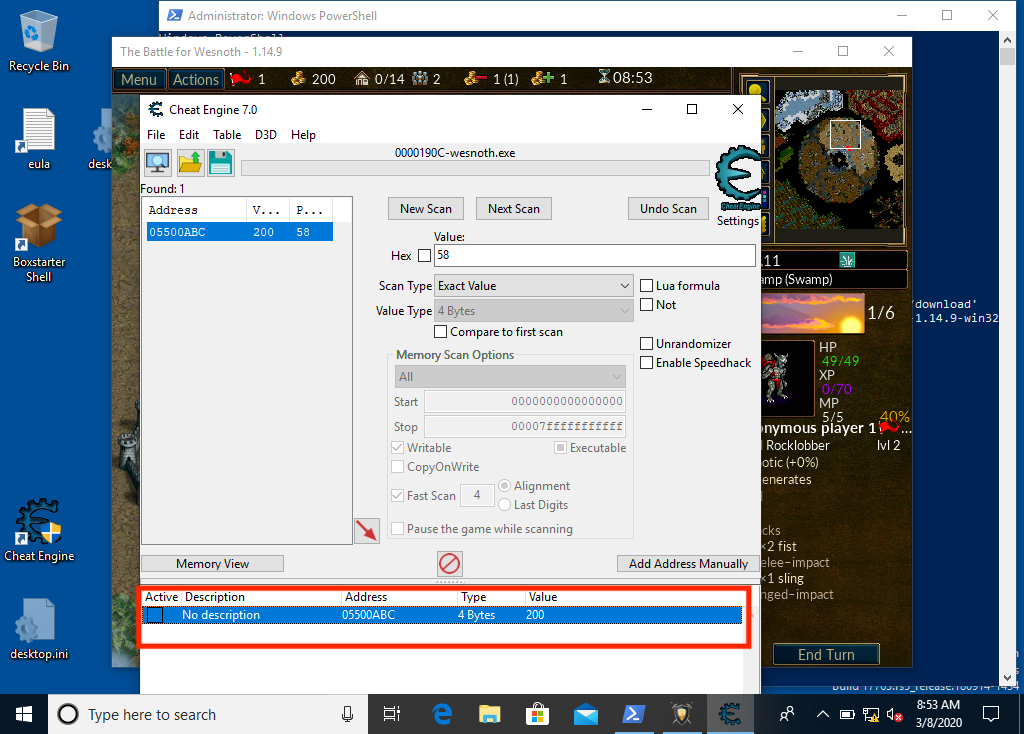
Task: Open Task View in the taskbar
Action: point(392,714)
